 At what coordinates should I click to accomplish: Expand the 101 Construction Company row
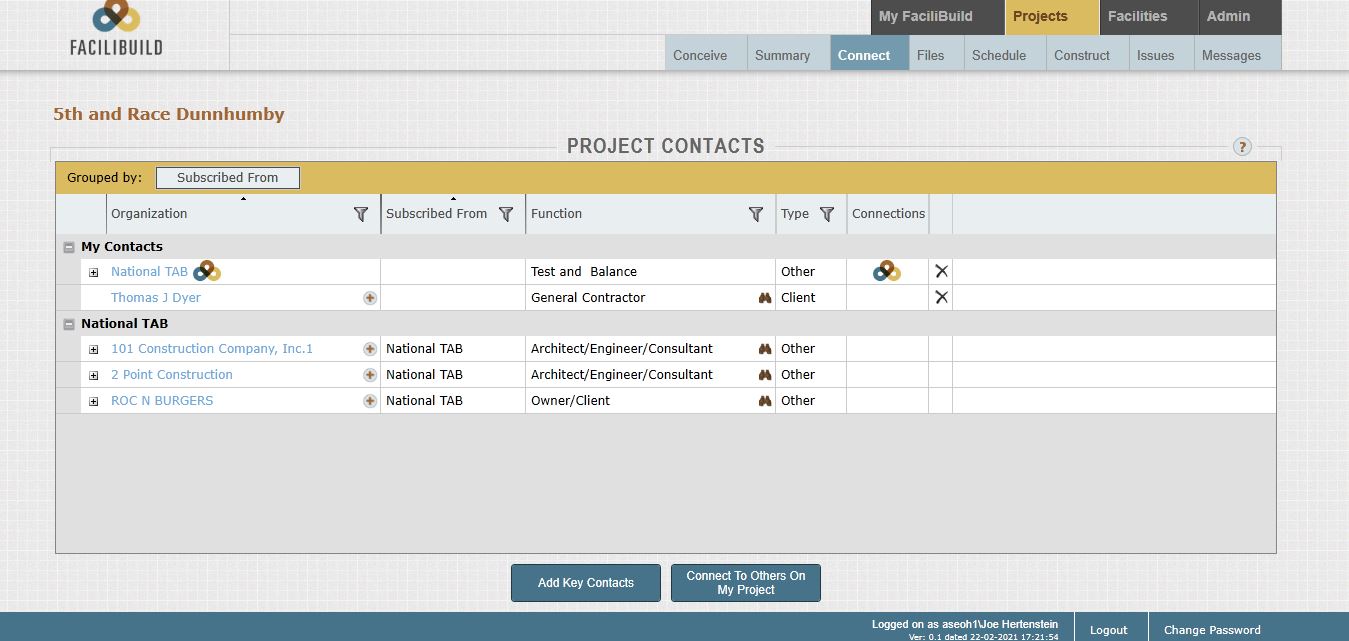coord(94,350)
